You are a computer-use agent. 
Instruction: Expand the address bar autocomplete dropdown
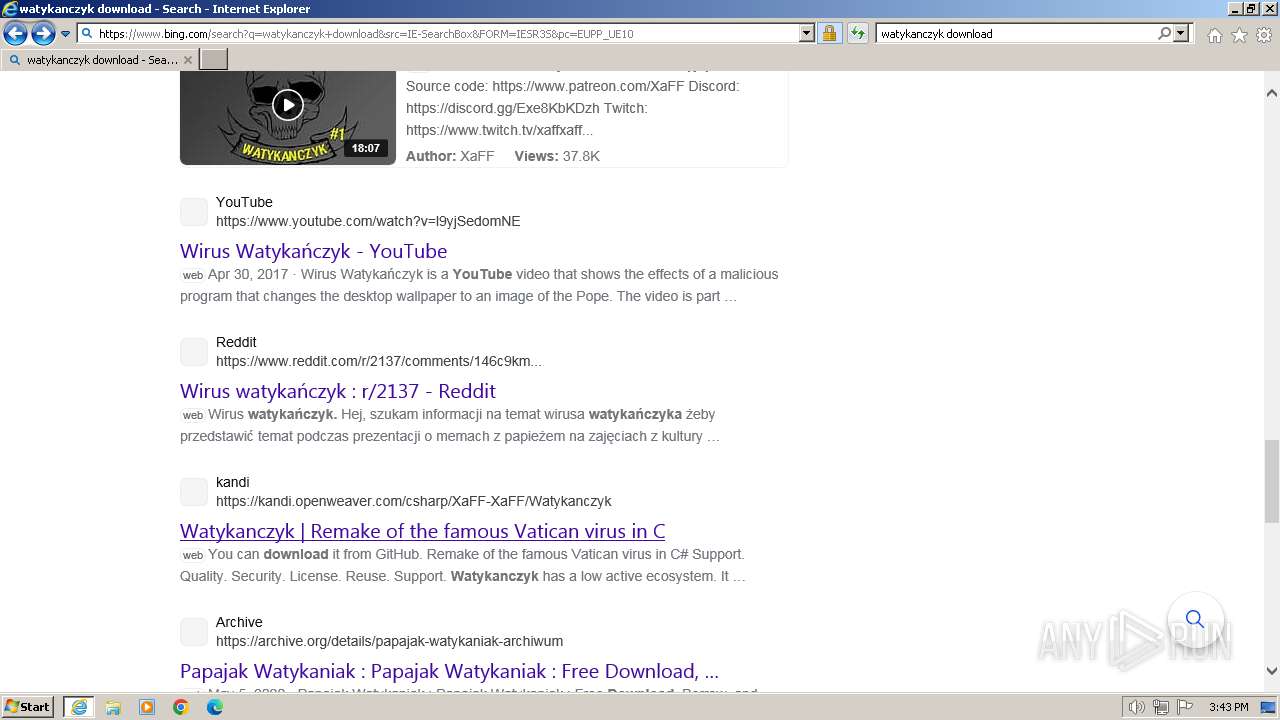click(x=806, y=33)
